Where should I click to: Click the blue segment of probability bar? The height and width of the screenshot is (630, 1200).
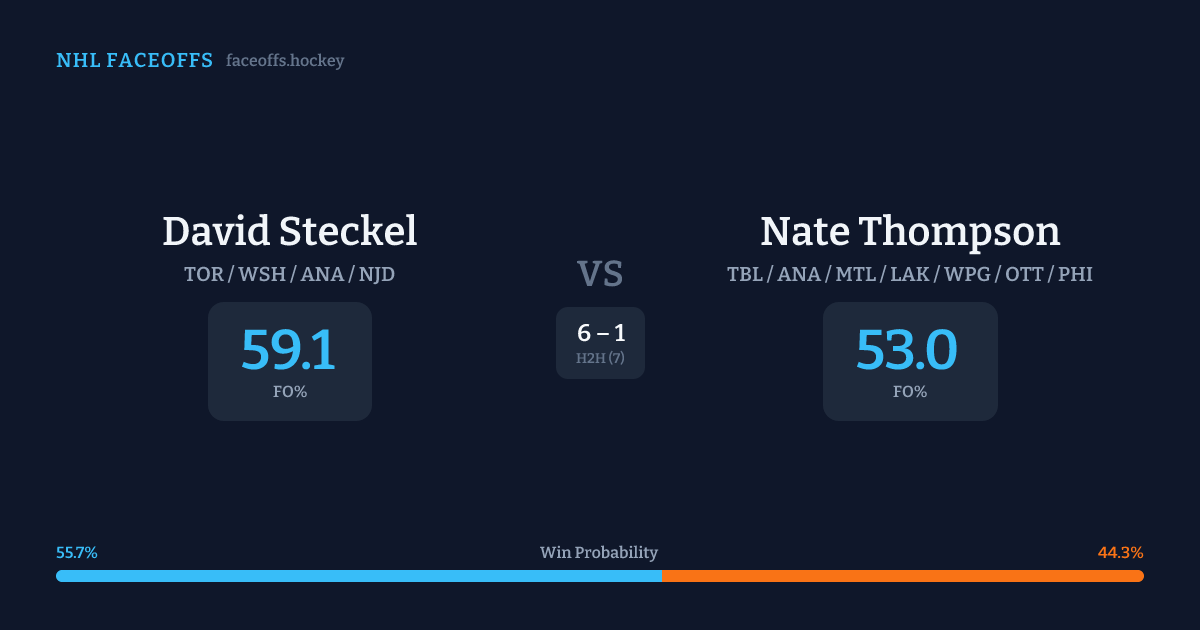[x=358, y=576]
